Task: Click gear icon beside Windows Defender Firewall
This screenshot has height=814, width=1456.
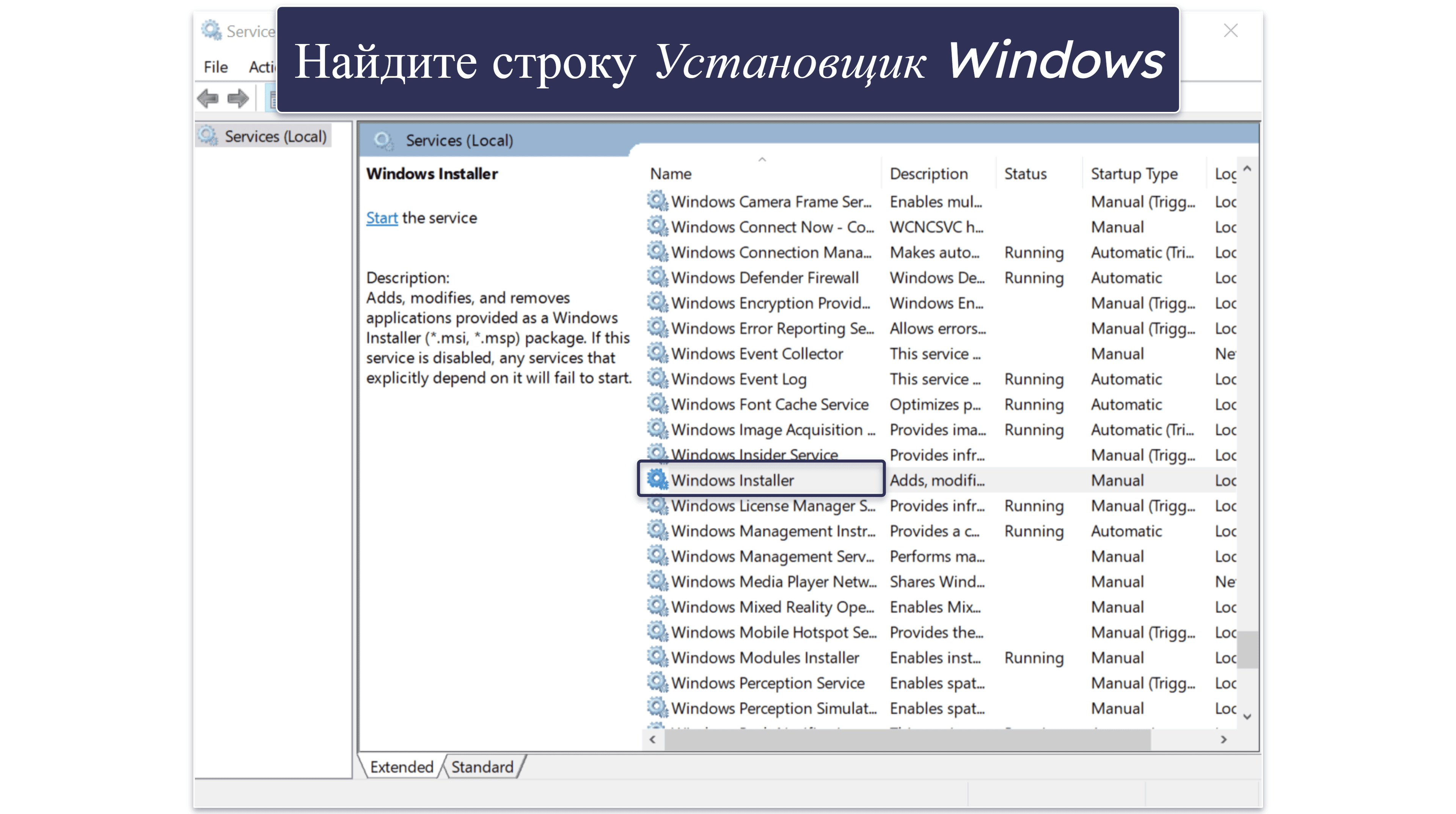Action: tap(657, 277)
